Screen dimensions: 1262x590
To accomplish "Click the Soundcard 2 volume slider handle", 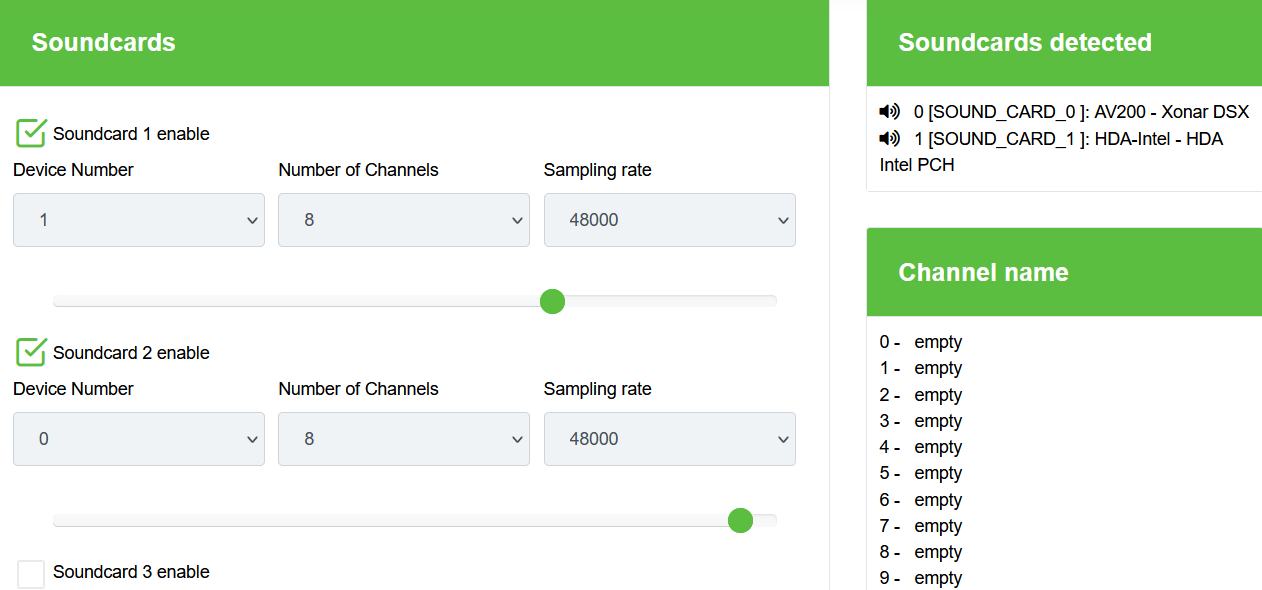I will tap(740, 520).
